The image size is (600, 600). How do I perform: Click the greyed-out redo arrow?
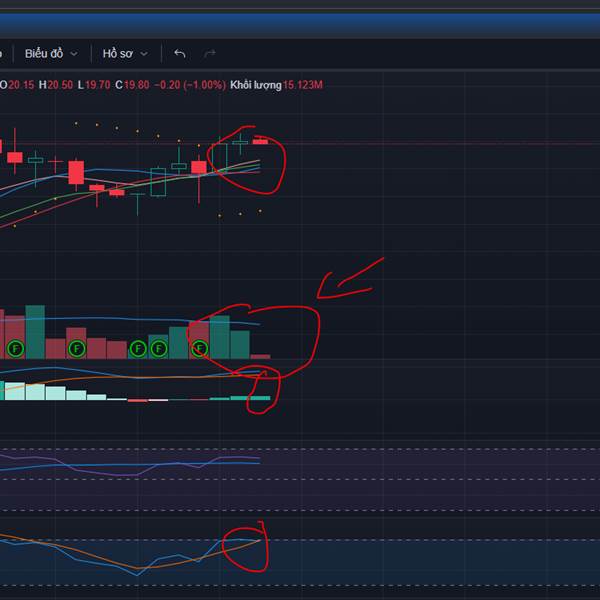coord(209,54)
